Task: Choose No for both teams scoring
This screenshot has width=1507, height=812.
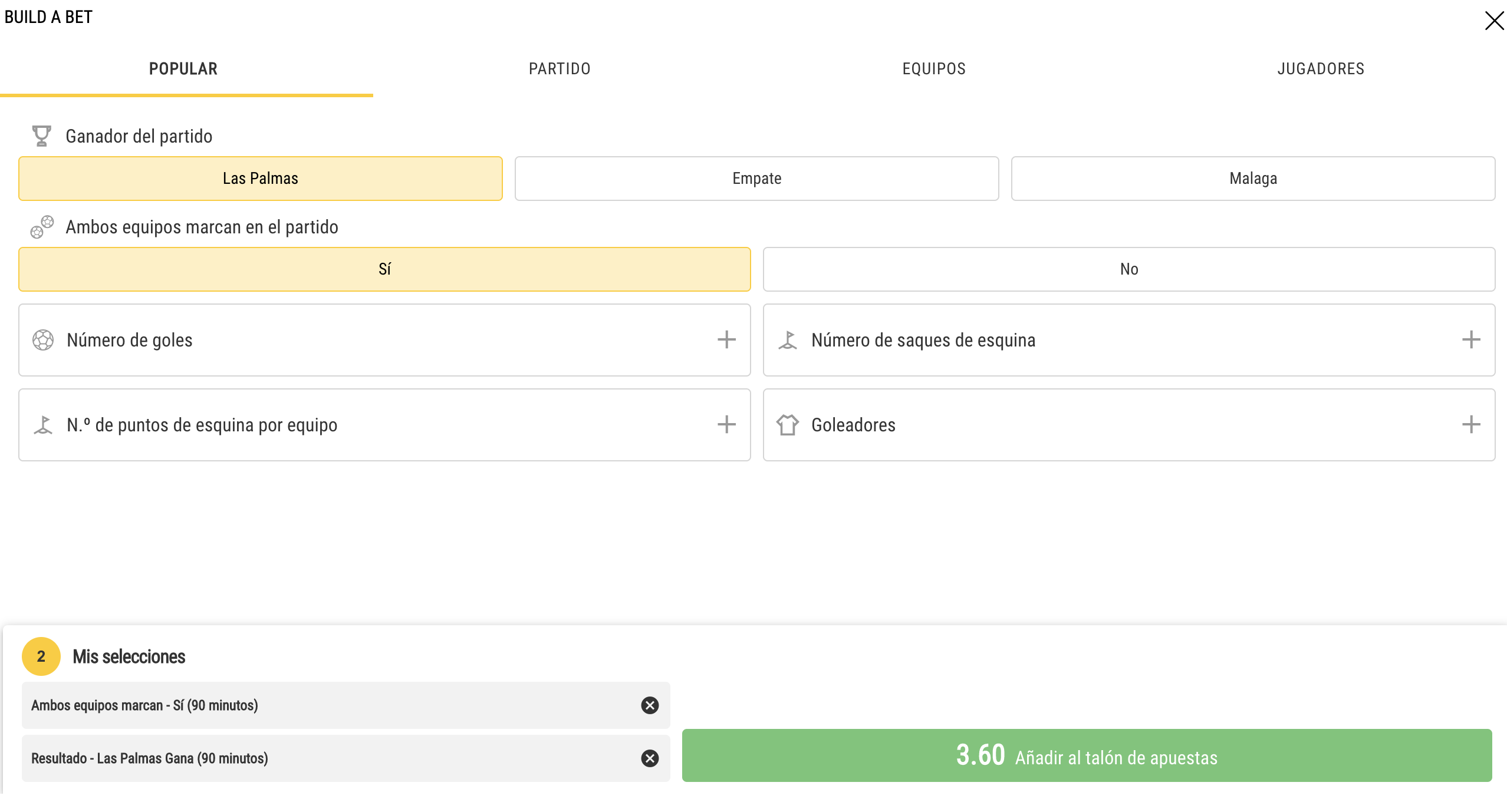Action: click(1129, 269)
